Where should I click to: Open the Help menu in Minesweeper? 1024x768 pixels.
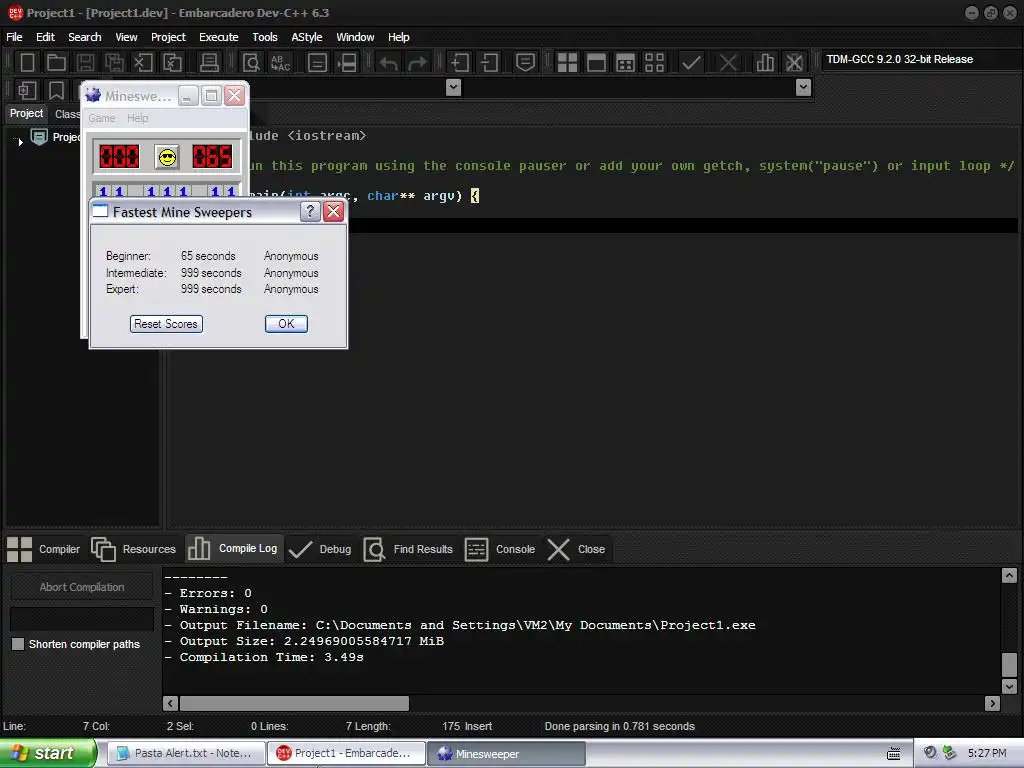[x=137, y=118]
